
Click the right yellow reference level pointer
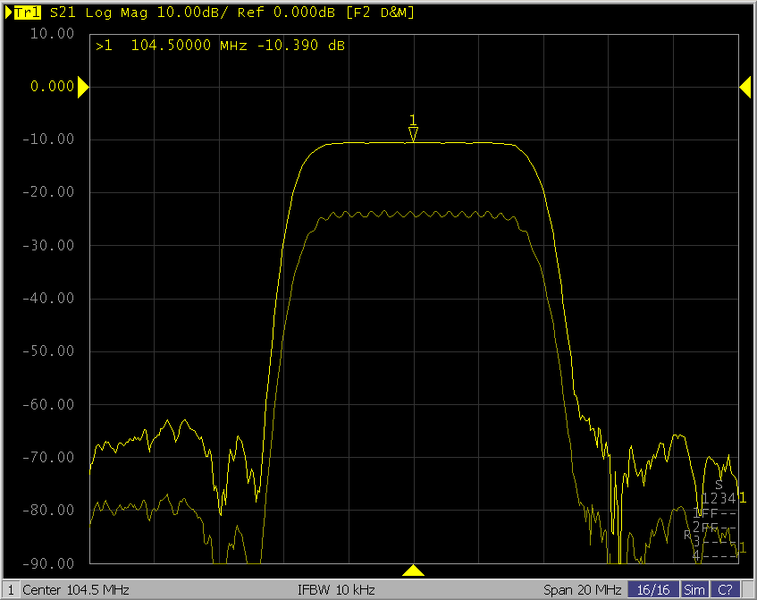tap(745, 88)
